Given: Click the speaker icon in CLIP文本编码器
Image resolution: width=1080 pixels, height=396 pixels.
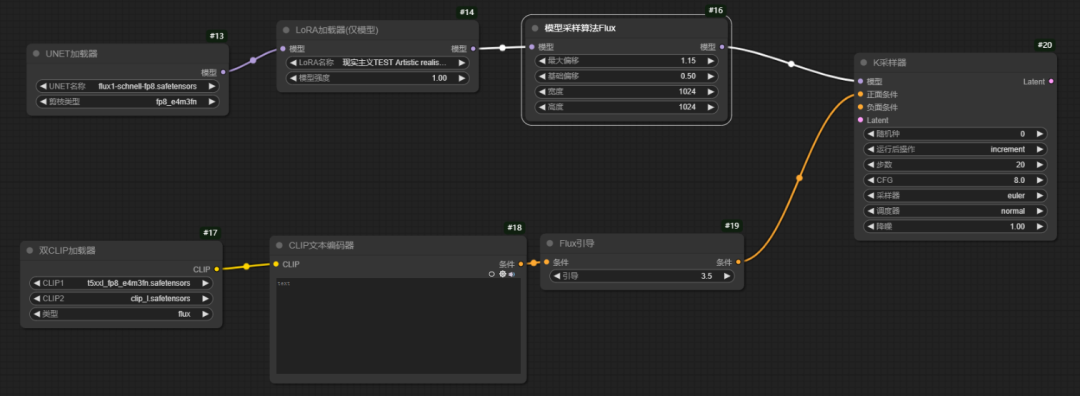Looking at the screenshot, I should click(x=512, y=273).
